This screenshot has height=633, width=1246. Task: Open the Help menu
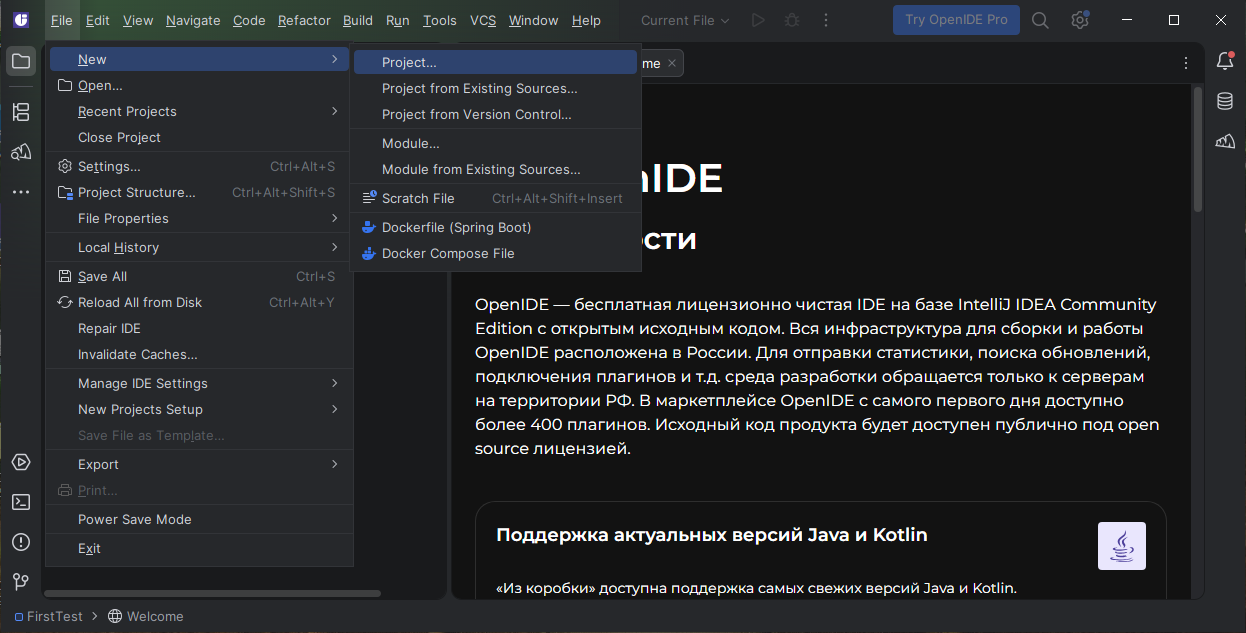[587, 20]
